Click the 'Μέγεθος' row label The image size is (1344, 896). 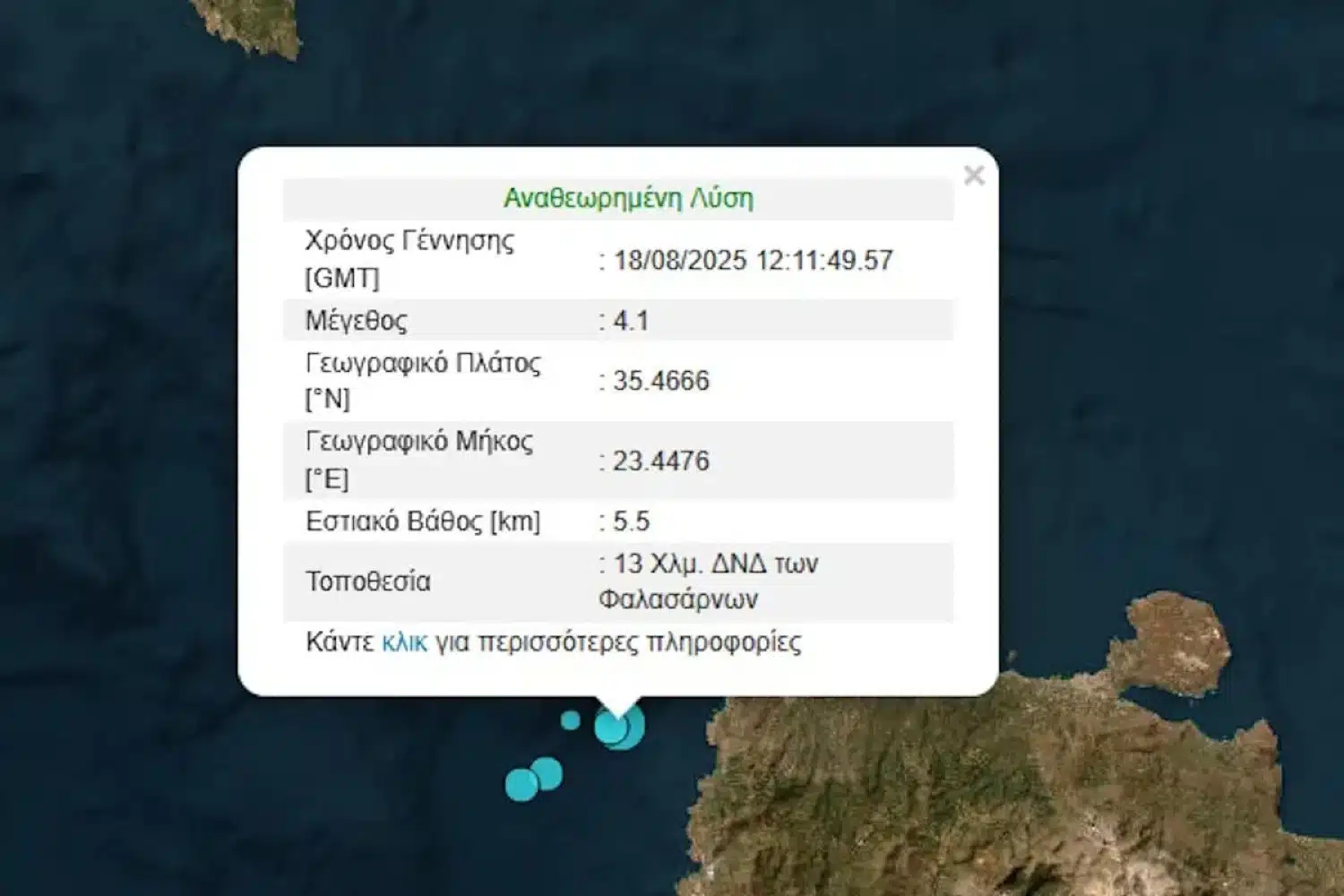(356, 321)
